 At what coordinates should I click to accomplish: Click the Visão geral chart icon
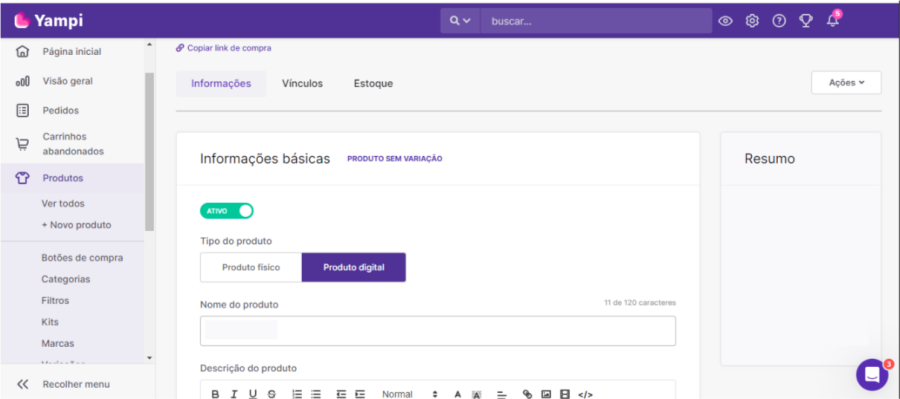coord(22,82)
